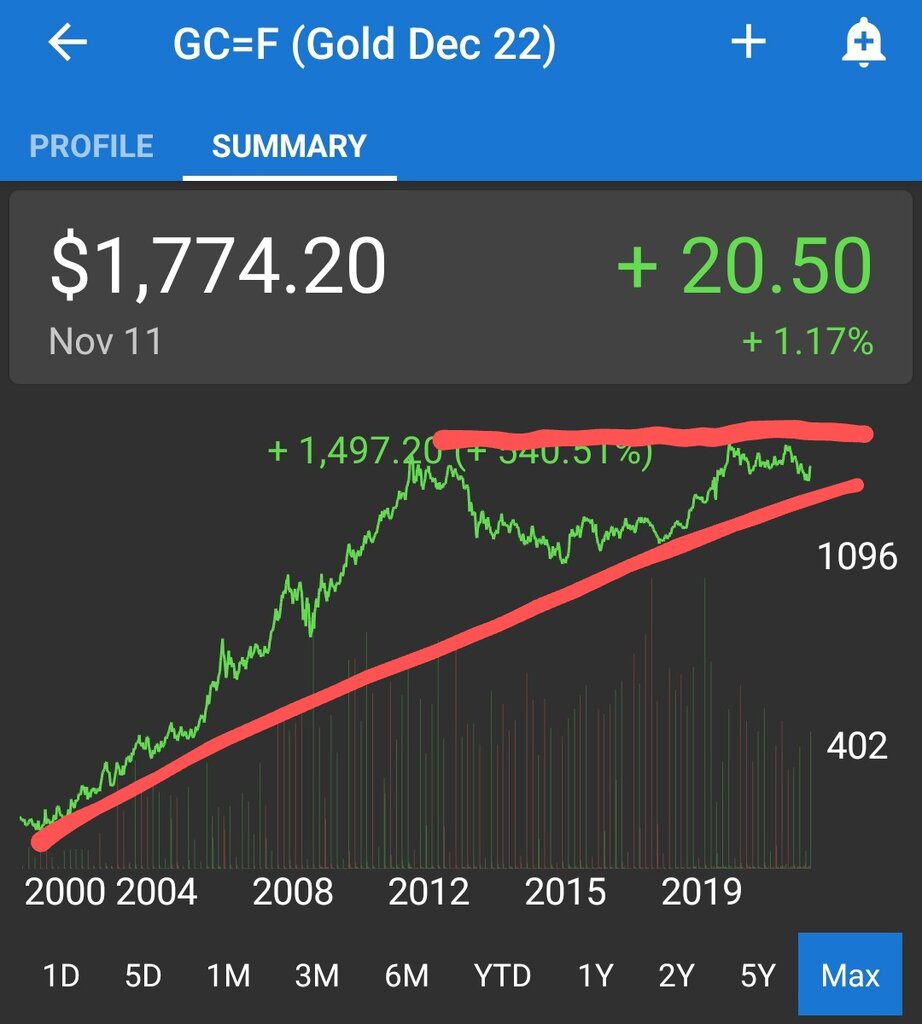Select the Max range button
The image size is (922, 1024).
[849, 975]
